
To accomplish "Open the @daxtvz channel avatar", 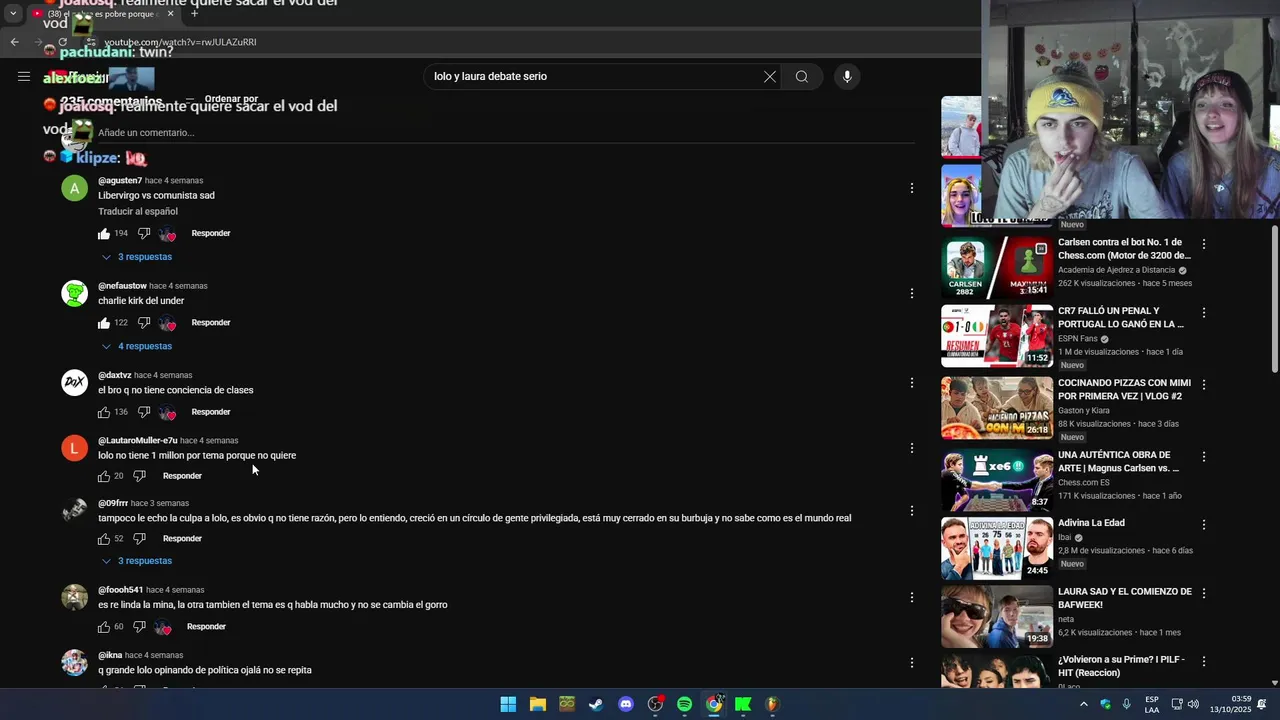I will [75, 383].
